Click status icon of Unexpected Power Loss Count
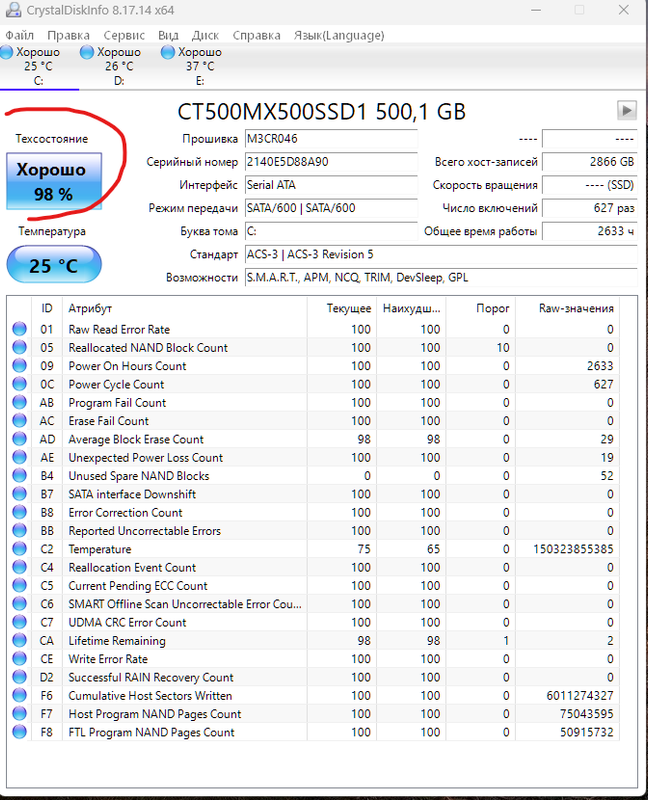Image resolution: width=648 pixels, height=800 pixels. (x=19, y=457)
